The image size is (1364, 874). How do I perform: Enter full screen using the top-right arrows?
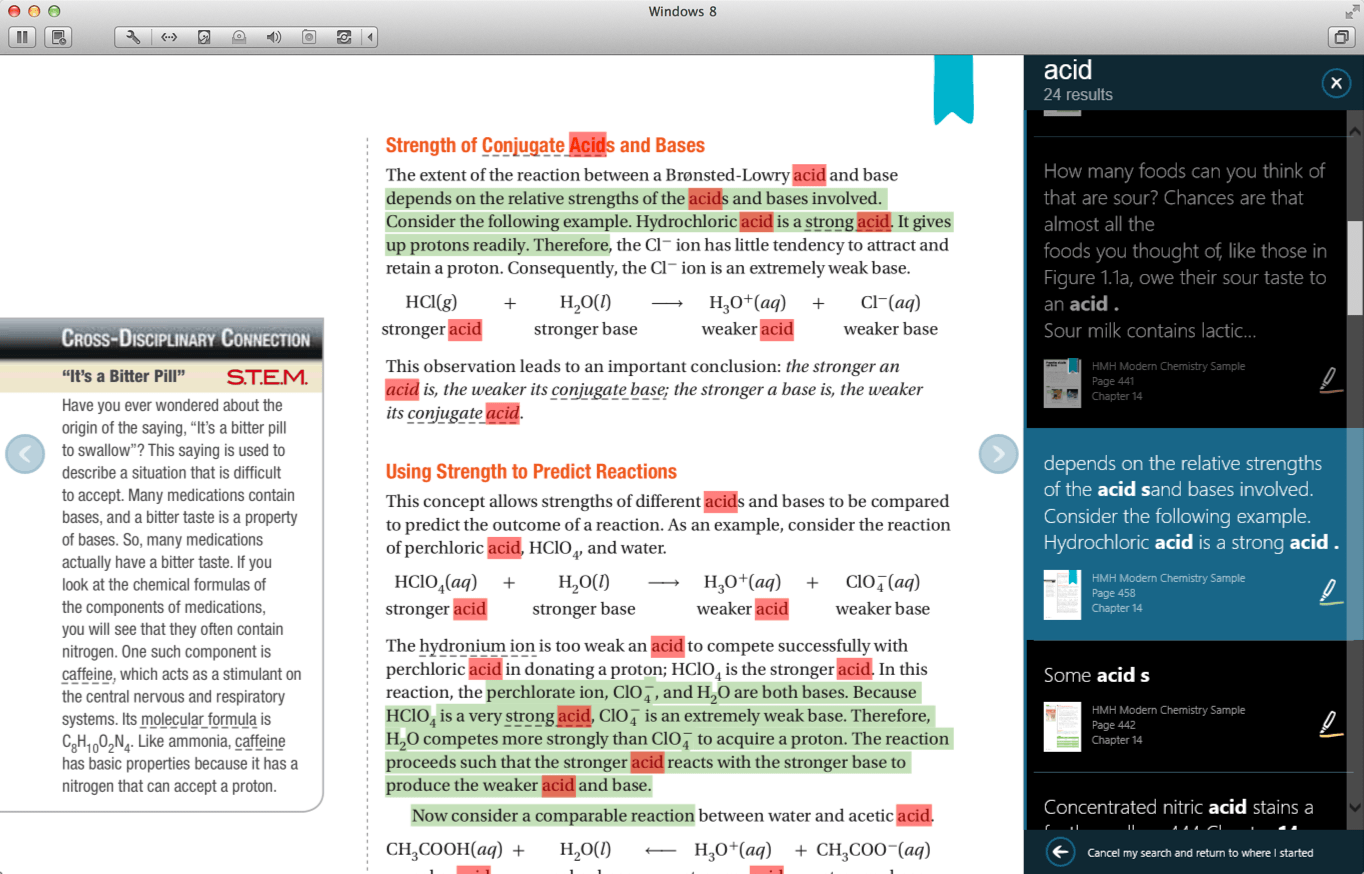pyautogui.click(x=1351, y=11)
